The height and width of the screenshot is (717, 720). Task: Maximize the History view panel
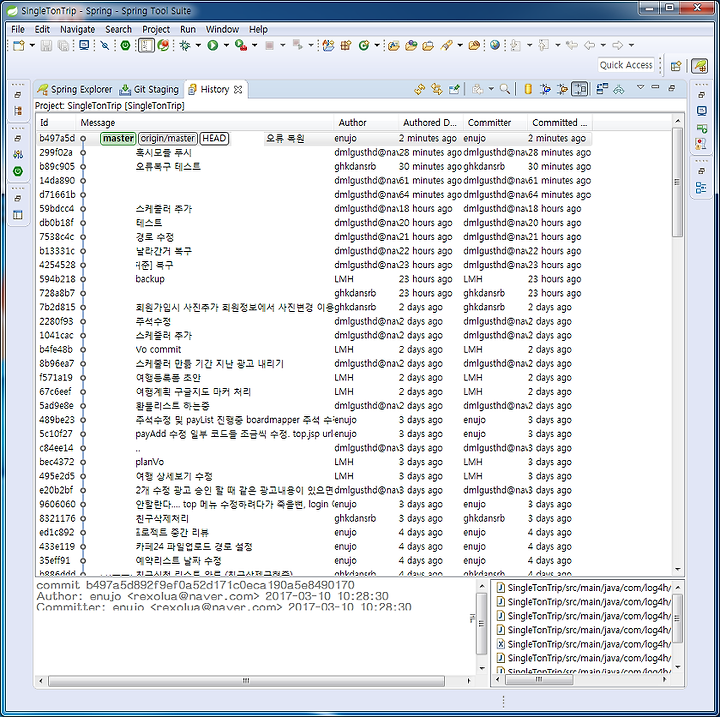coord(672,87)
